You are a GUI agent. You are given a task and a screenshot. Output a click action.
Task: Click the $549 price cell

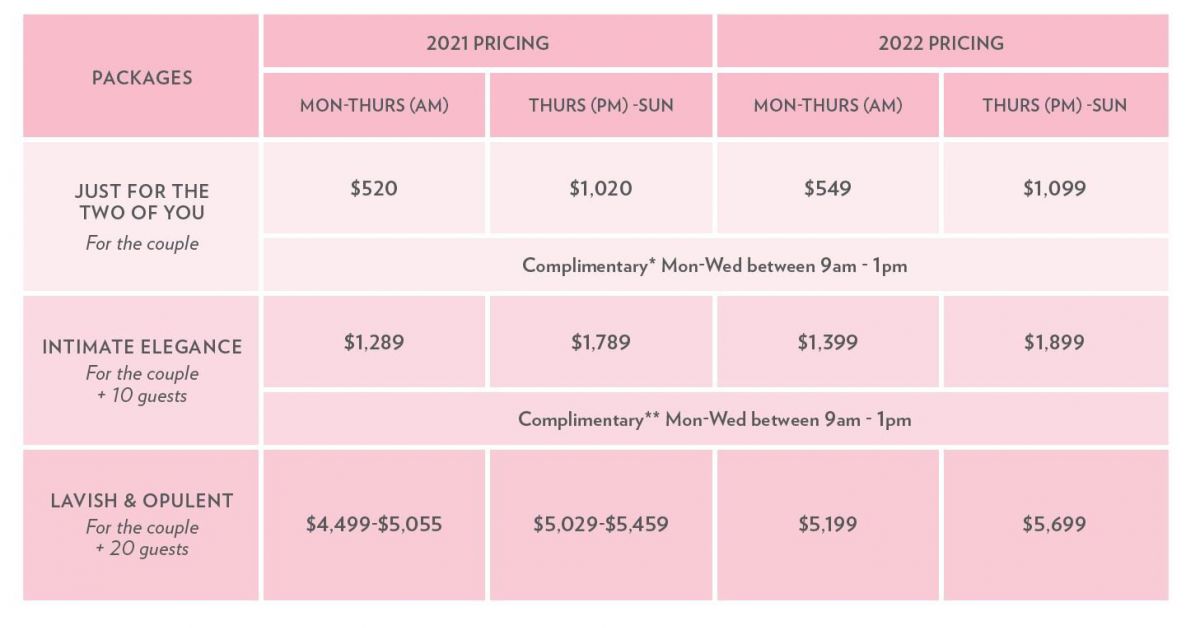828,188
